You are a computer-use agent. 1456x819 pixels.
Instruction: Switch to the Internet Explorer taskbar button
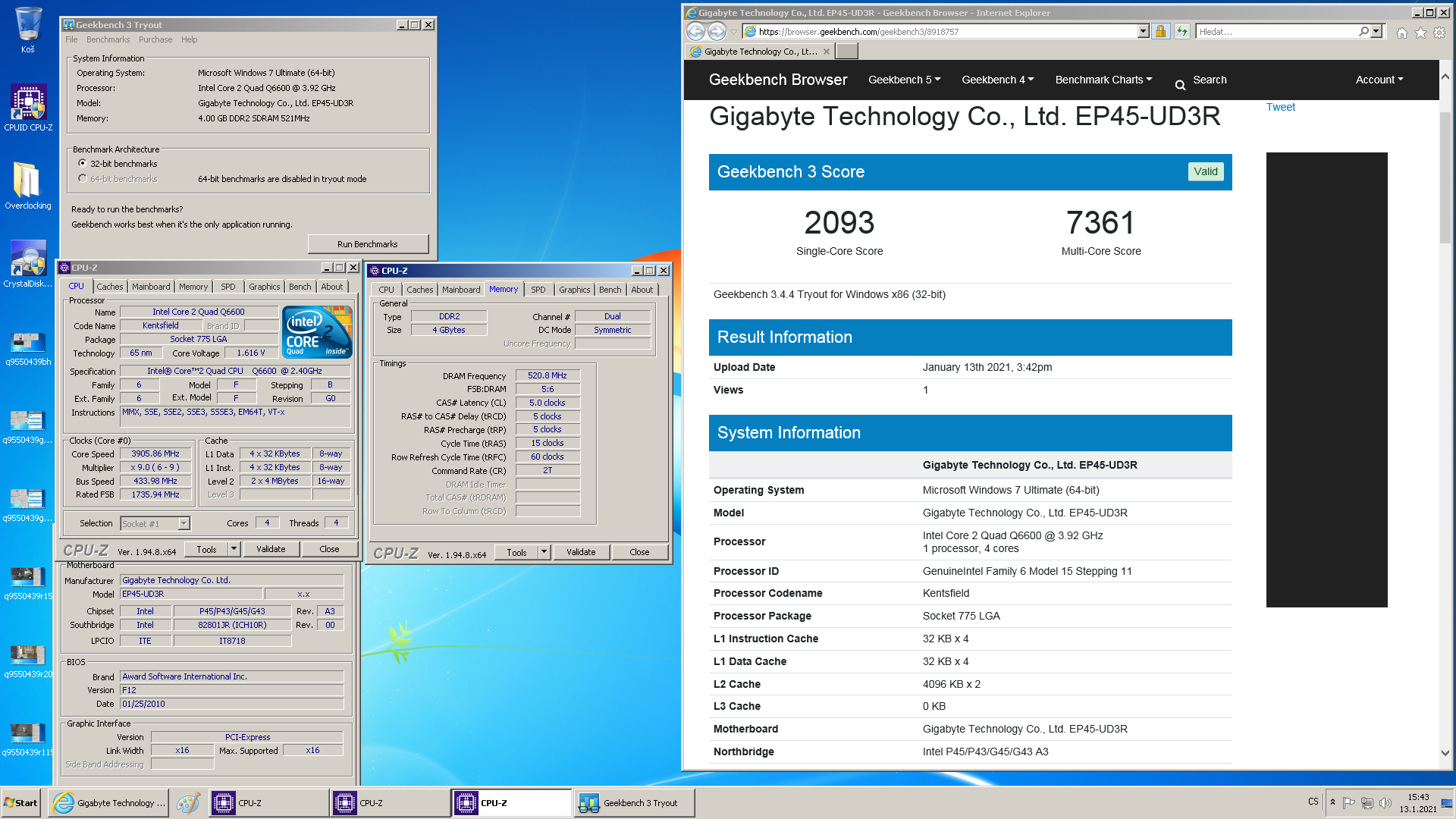point(109,803)
